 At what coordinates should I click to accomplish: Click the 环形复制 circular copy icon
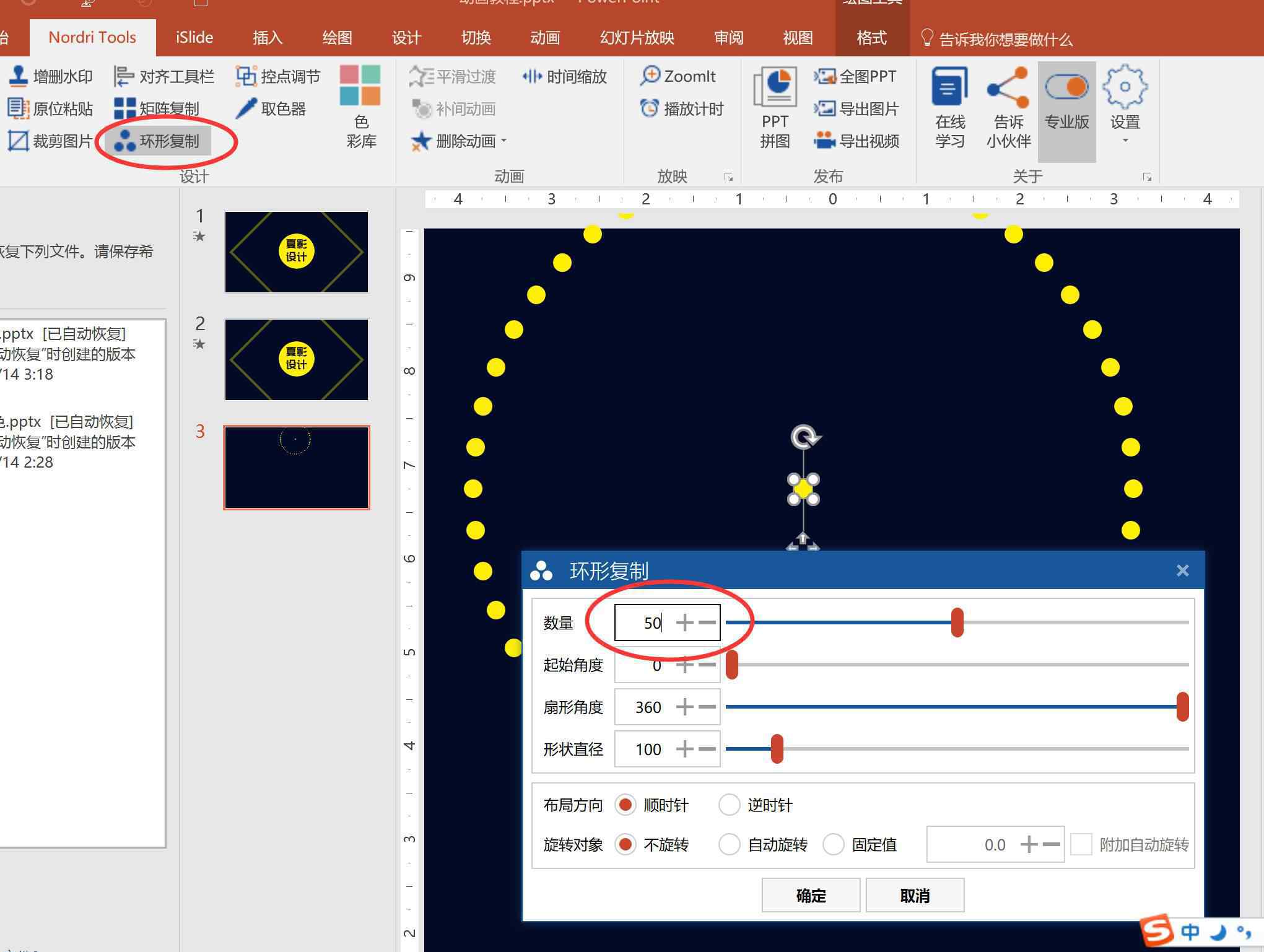(124, 141)
